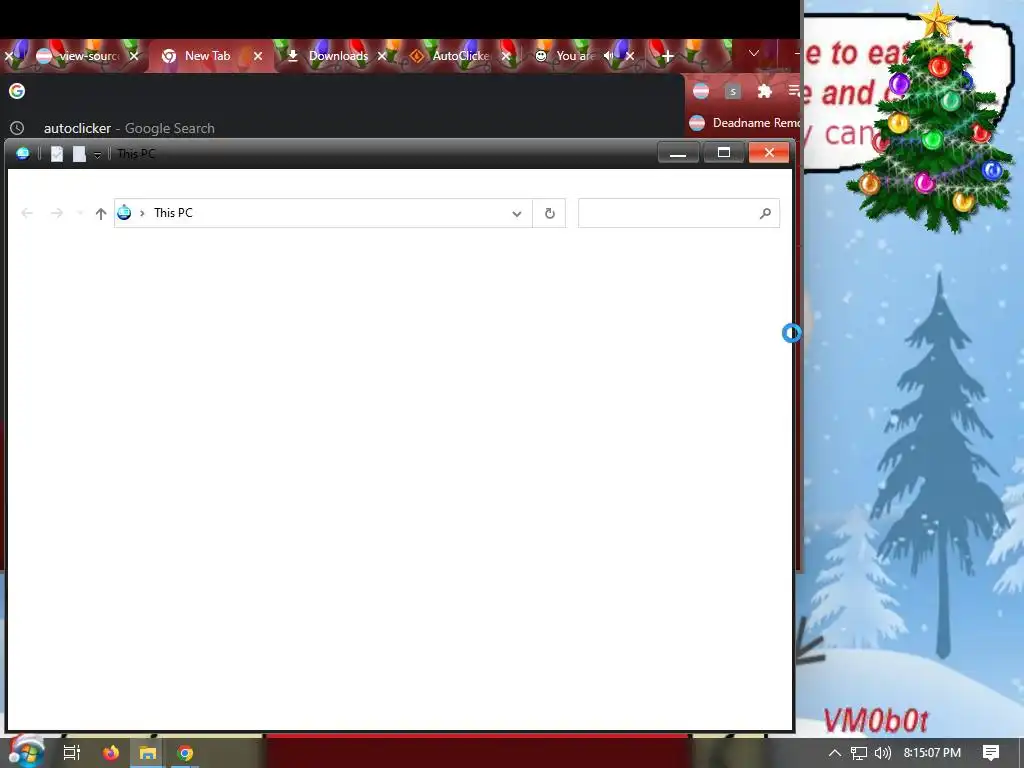The width and height of the screenshot is (1024, 768).
Task: Close the view-source tab
Action: click(134, 56)
